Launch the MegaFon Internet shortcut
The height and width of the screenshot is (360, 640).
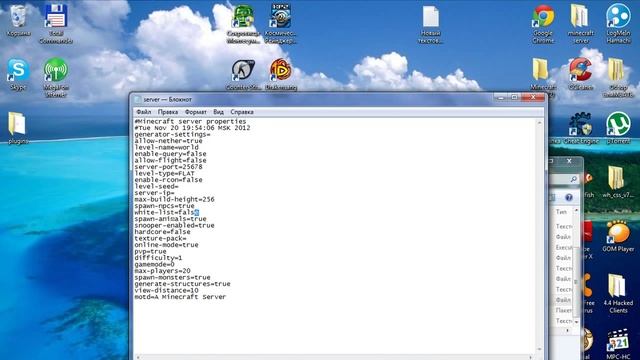tap(56, 78)
